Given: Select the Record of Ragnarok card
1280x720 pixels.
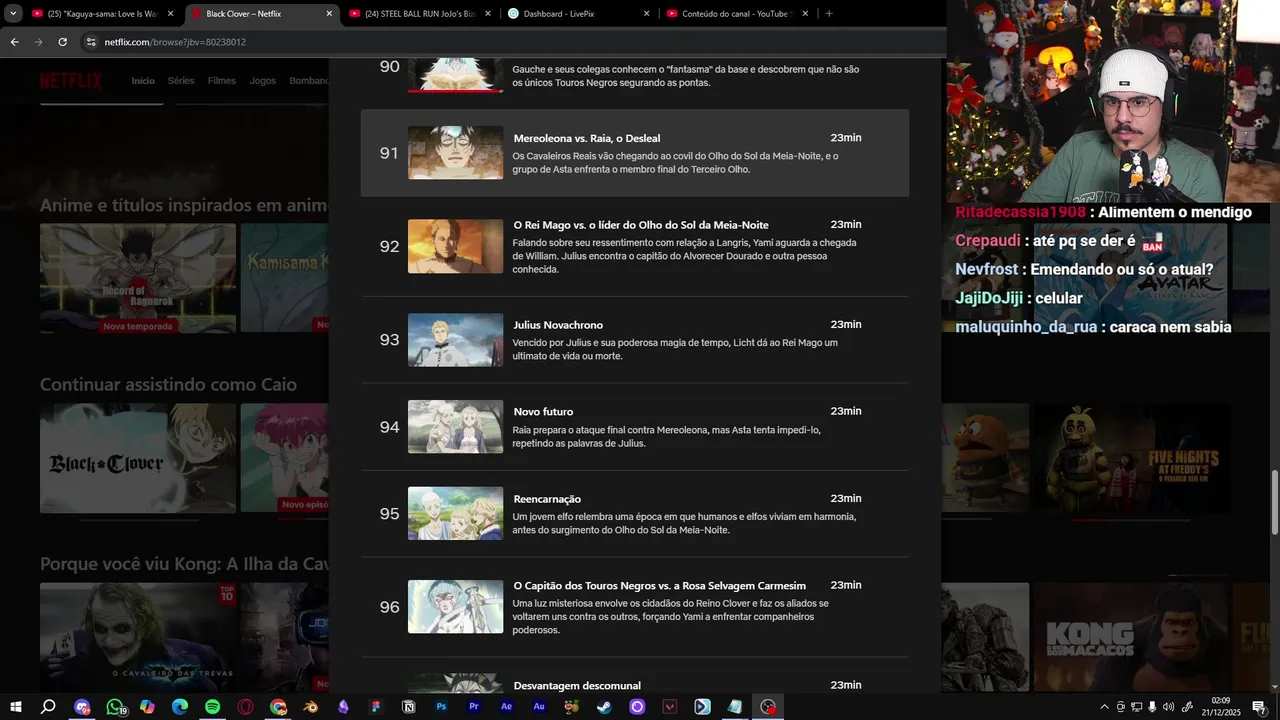Looking at the screenshot, I should [x=138, y=278].
